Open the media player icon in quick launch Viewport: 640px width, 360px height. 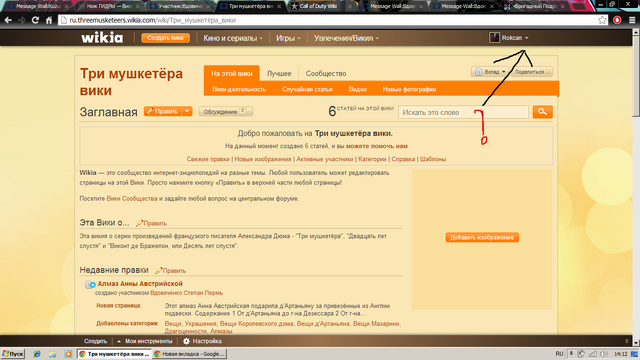68,354
